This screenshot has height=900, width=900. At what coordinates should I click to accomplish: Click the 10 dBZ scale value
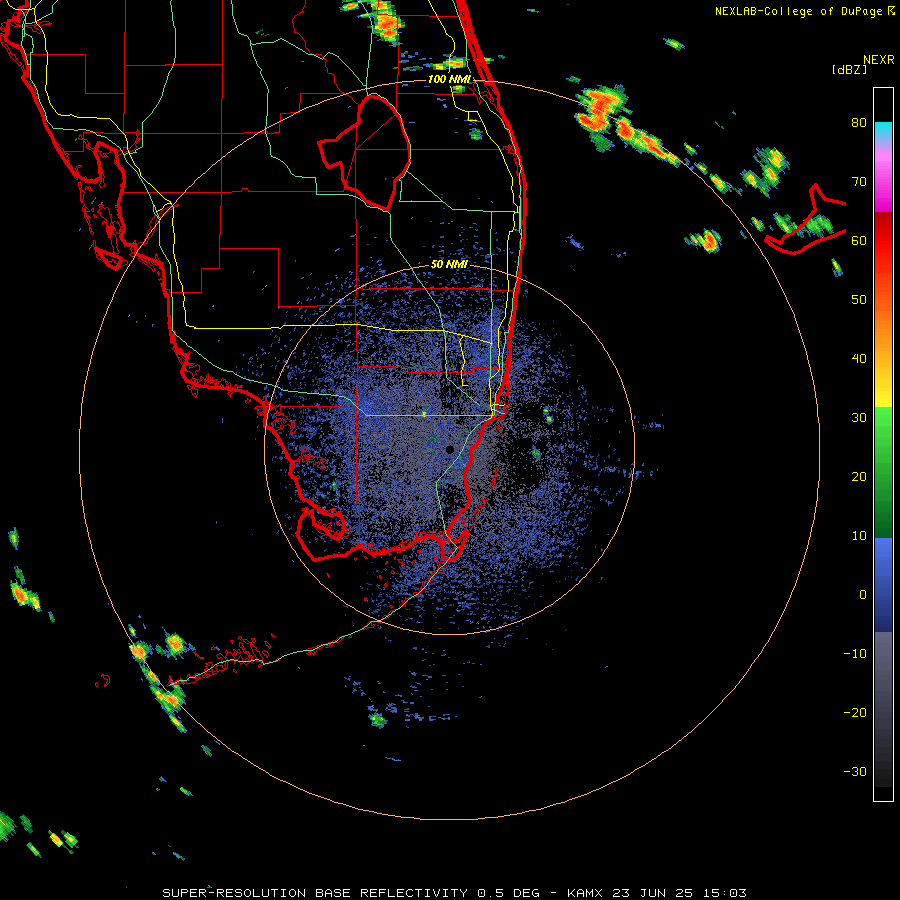coord(859,536)
